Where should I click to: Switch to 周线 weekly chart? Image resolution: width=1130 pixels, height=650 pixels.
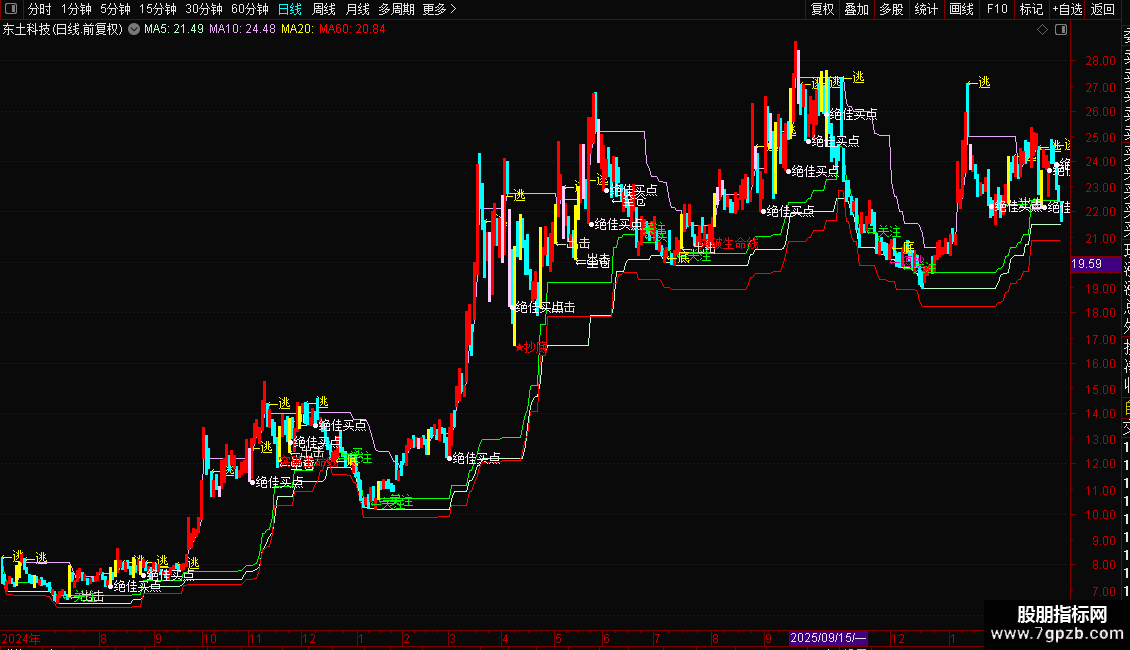click(324, 9)
